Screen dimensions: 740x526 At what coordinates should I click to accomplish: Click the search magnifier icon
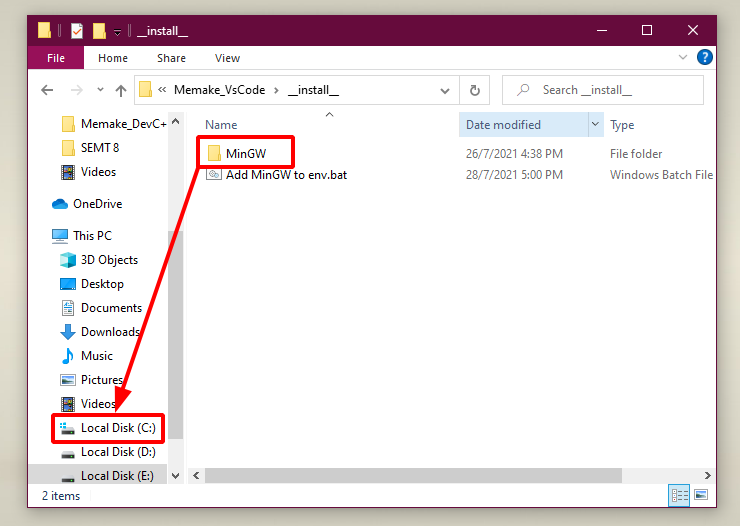(x=522, y=90)
